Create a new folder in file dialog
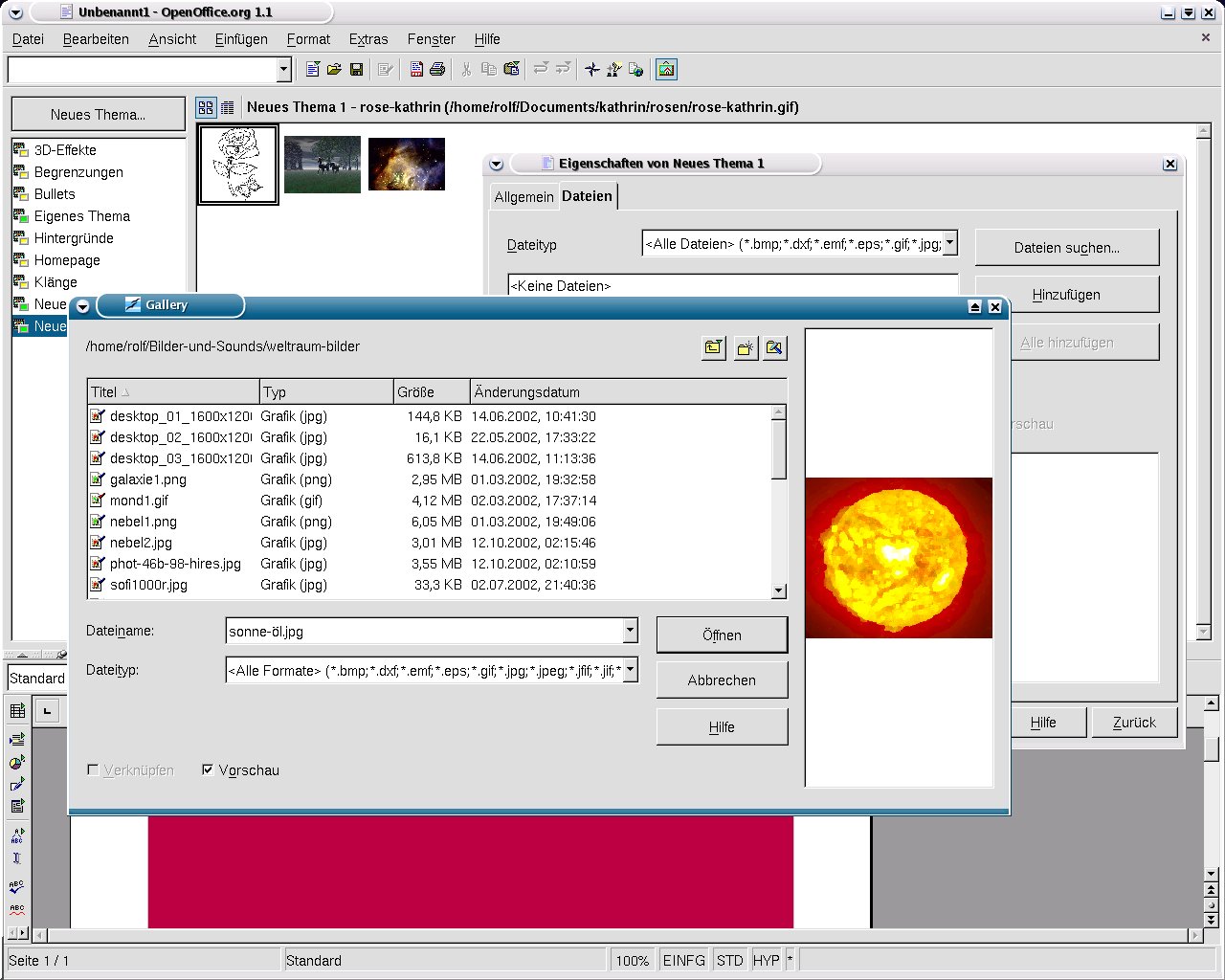 tap(745, 347)
